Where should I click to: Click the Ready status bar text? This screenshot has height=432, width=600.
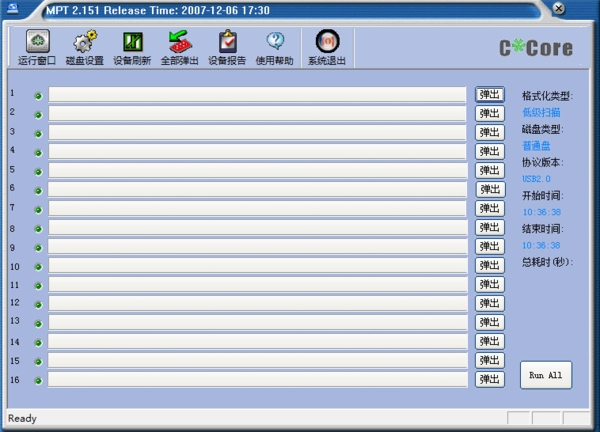(x=22, y=418)
